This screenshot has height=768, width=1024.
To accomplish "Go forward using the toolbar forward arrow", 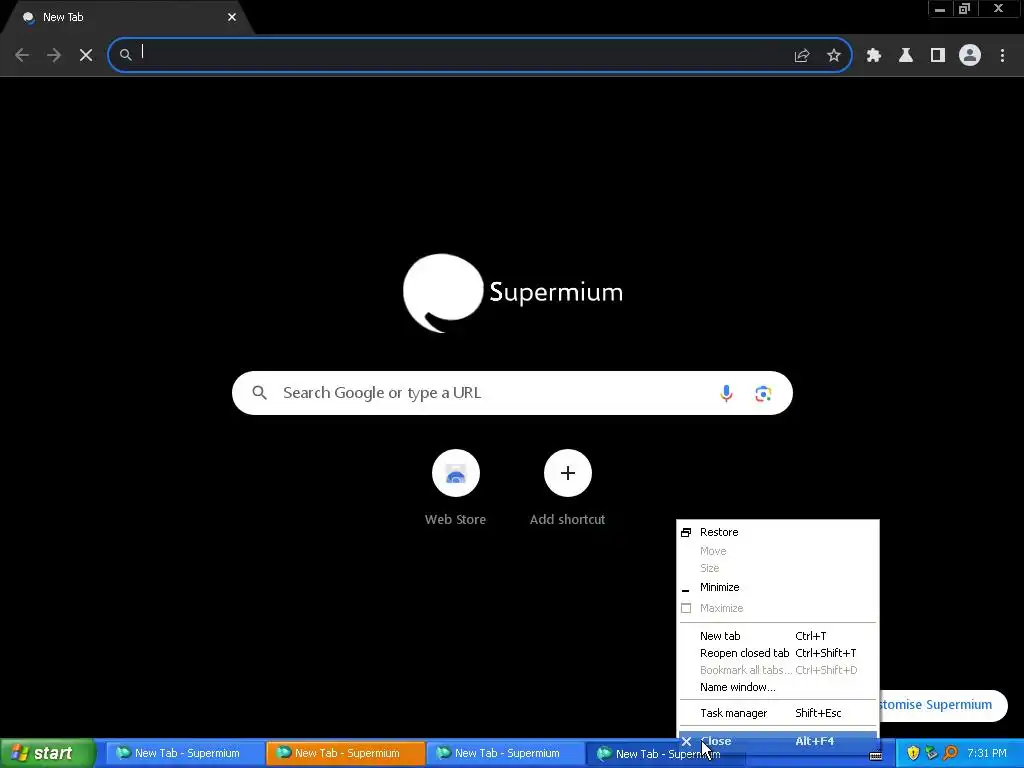I will pos(54,55).
